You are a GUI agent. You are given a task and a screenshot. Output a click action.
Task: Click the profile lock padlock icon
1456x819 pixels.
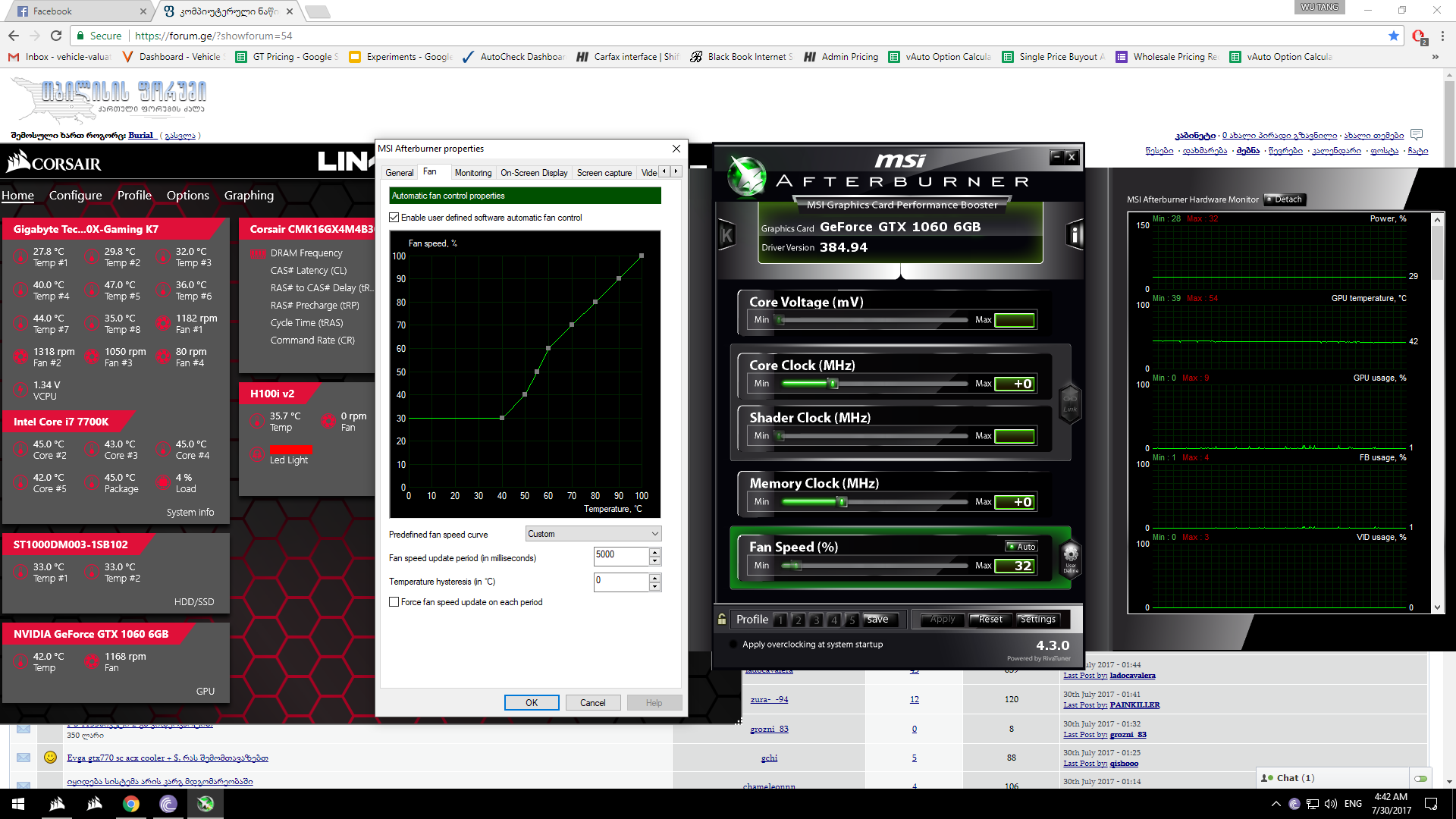pos(722,619)
